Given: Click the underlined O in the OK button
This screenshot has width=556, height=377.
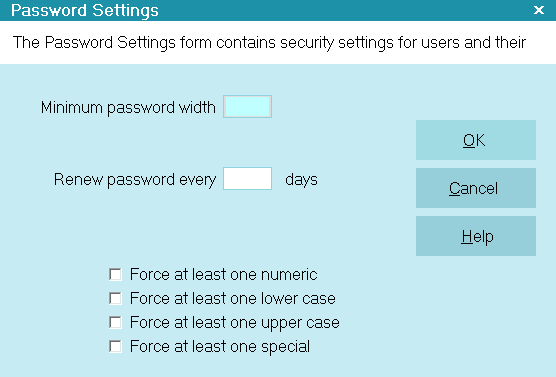Looking at the screenshot, I should coord(468,140).
